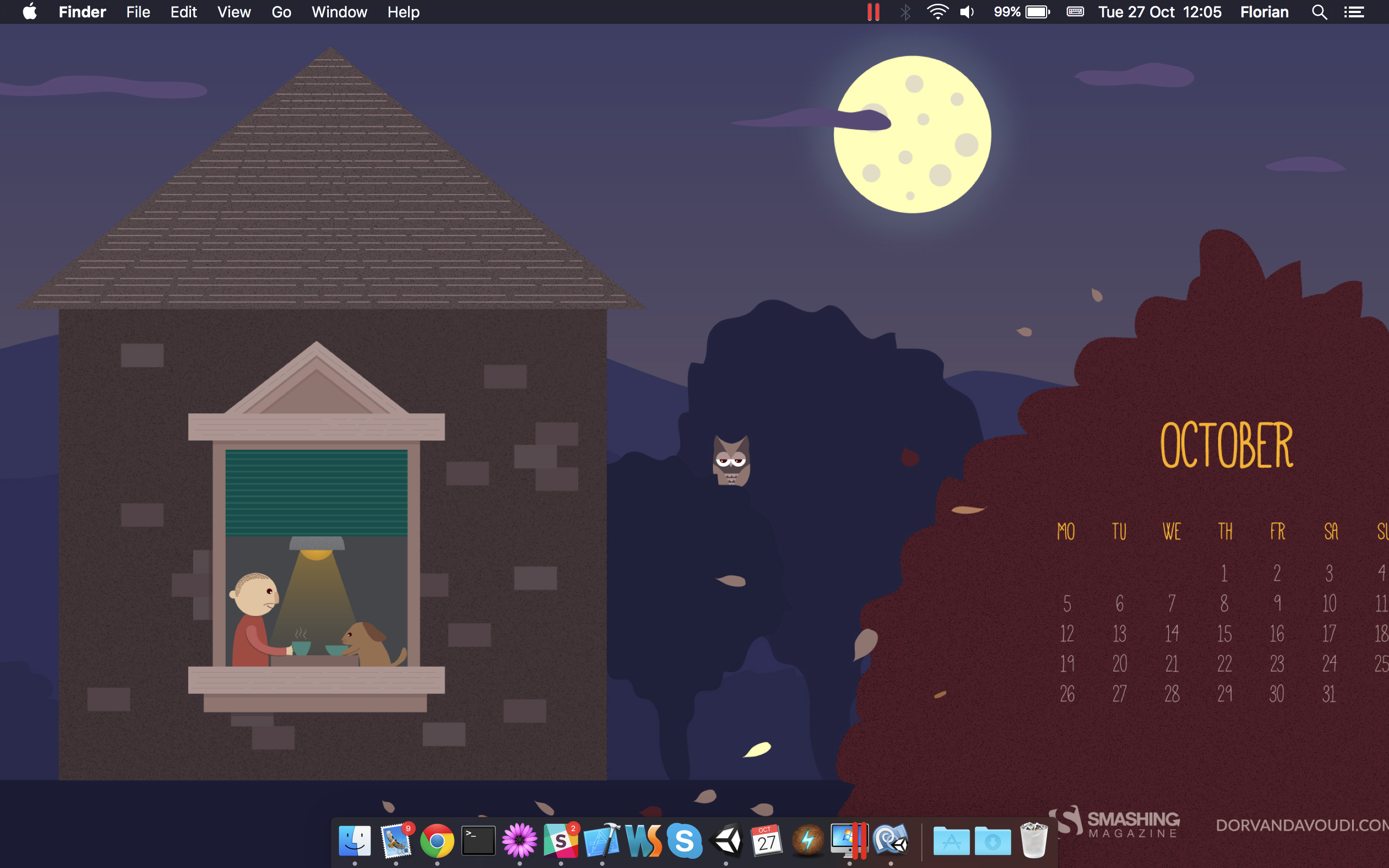The height and width of the screenshot is (868, 1389).
Task: Open Xcode in the dock
Action: [602, 841]
